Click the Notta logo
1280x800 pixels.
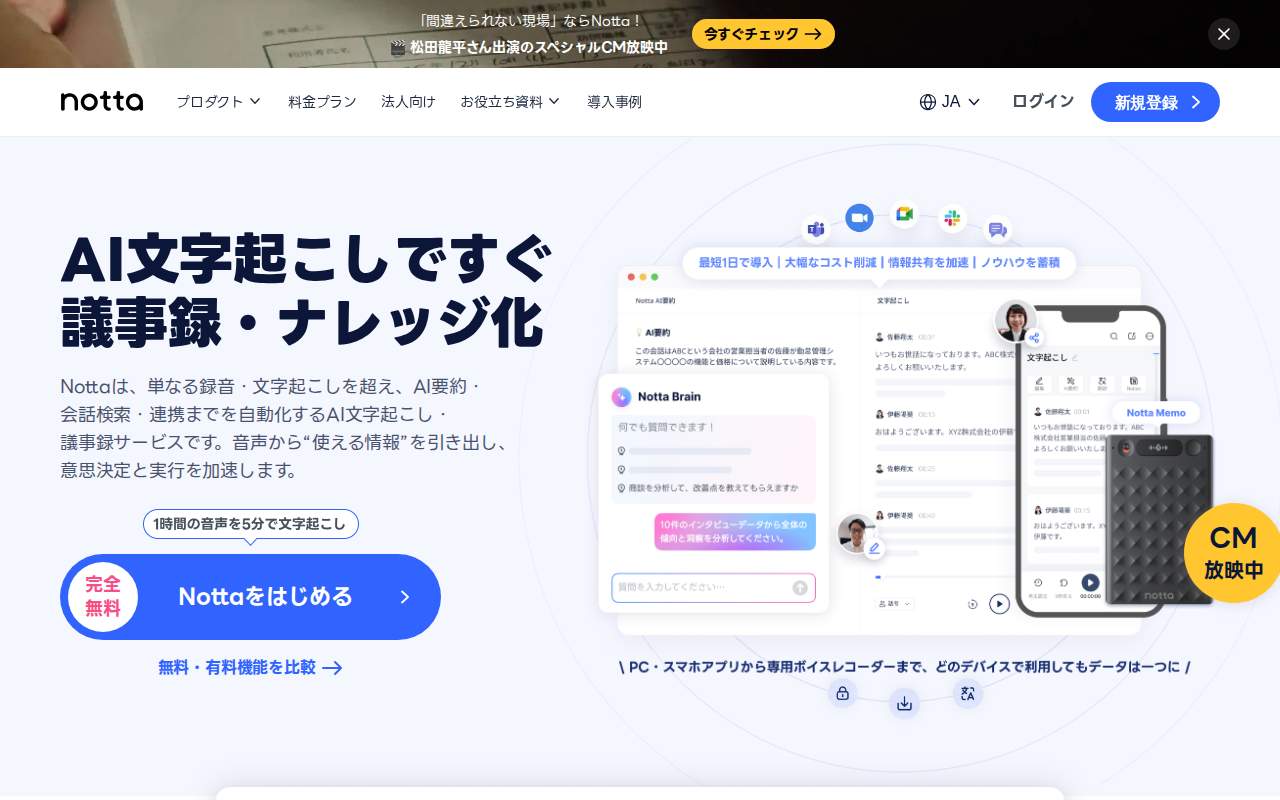point(102,101)
